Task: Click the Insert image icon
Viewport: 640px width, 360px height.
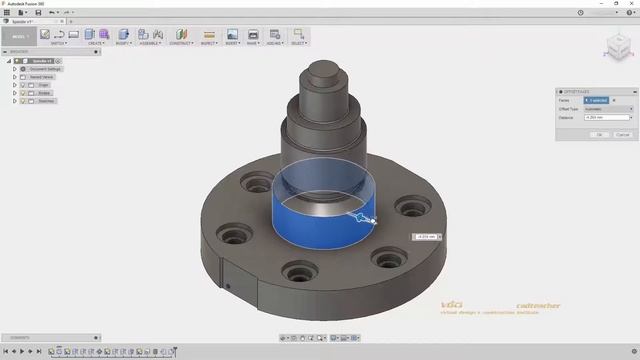Action: (x=232, y=34)
